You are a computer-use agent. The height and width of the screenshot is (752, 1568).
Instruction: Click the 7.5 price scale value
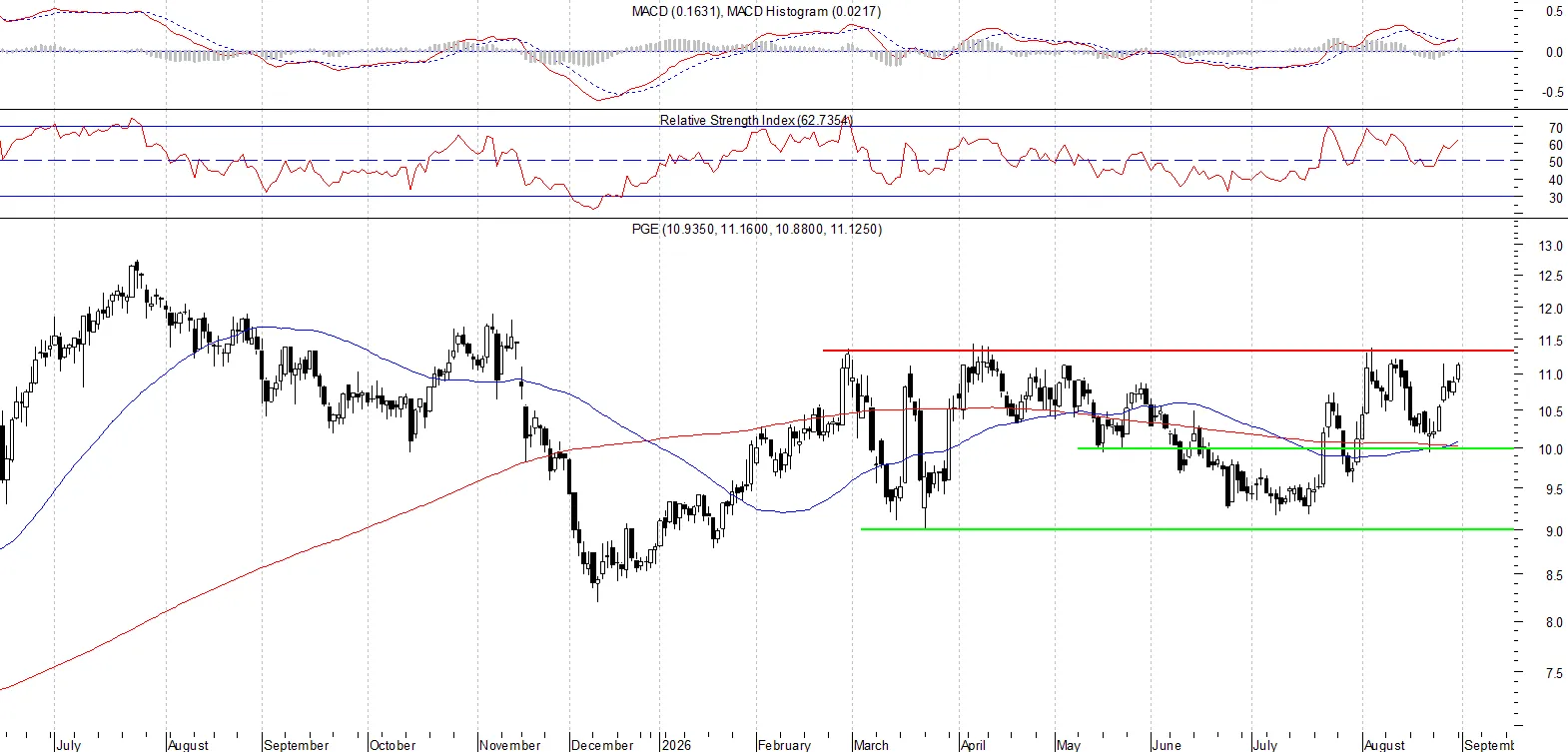[x=1553, y=673]
